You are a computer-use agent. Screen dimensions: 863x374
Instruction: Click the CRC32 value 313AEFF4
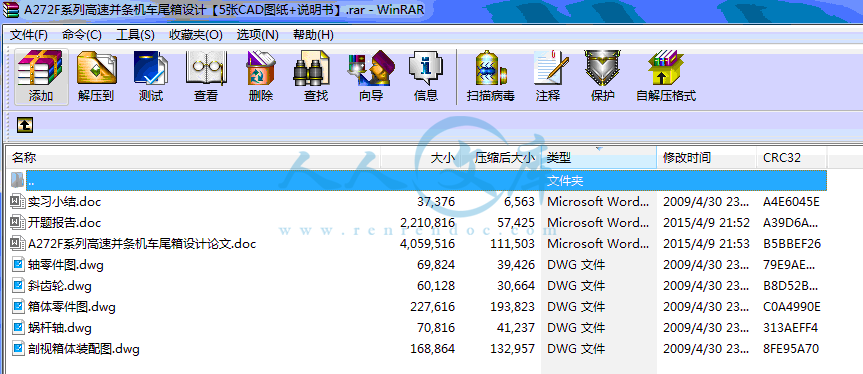[x=790, y=328]
